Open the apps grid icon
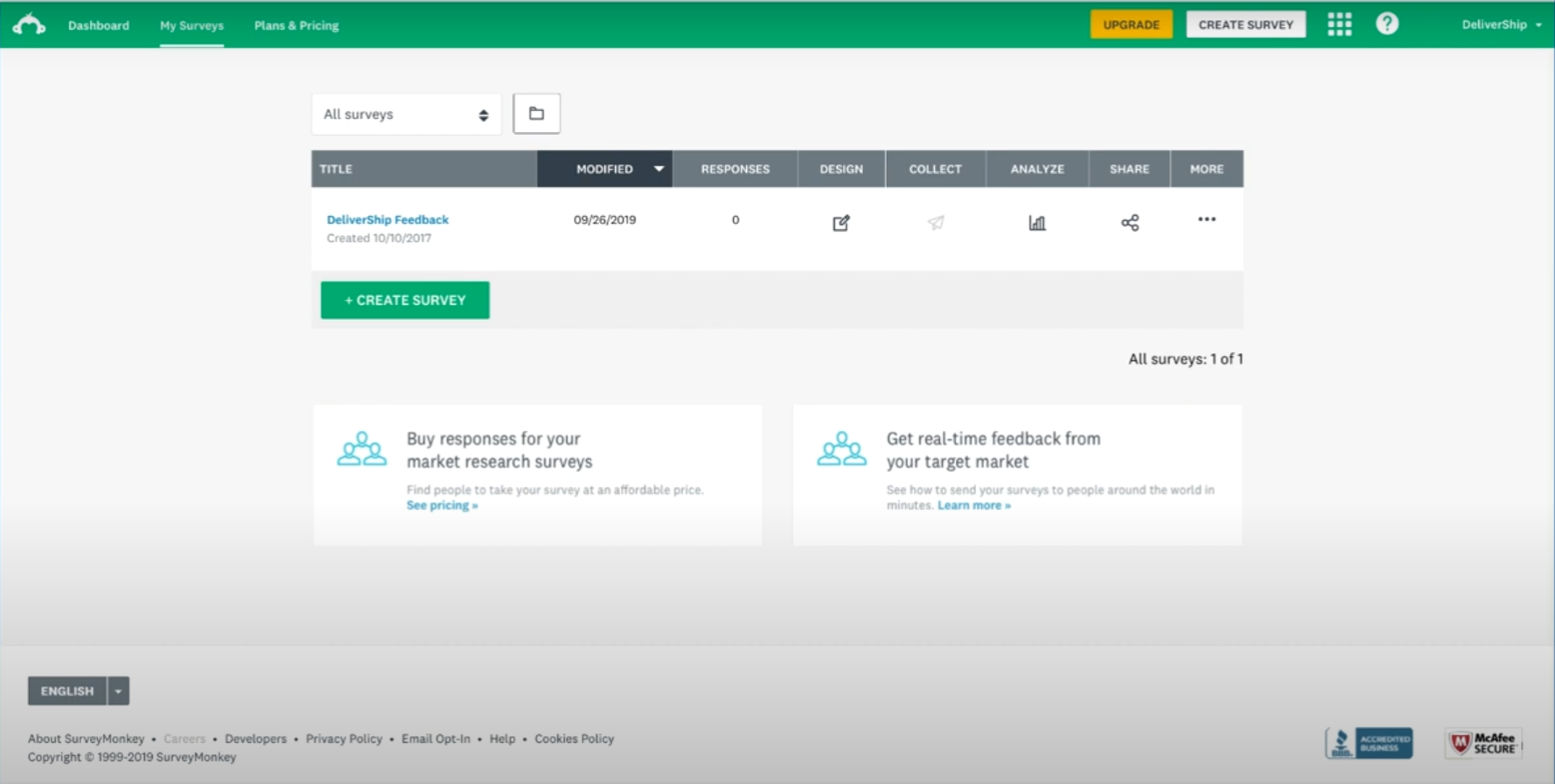The image size is (1555, 784). click(x=1339, y=24)
